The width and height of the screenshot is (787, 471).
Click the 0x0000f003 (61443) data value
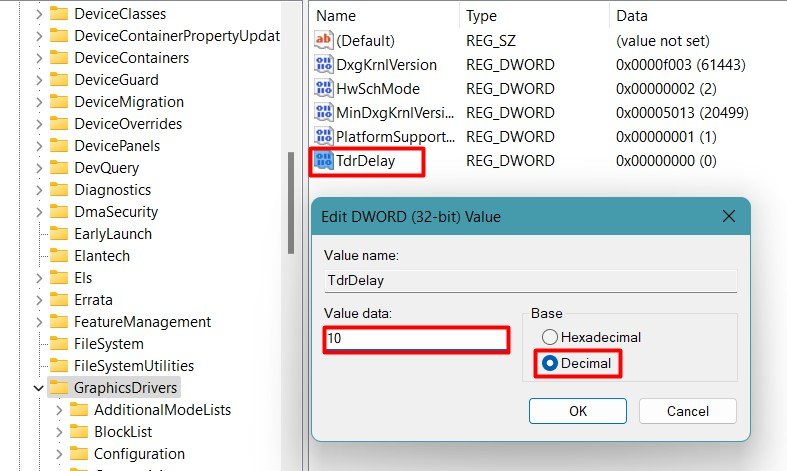tap(681, 64)
